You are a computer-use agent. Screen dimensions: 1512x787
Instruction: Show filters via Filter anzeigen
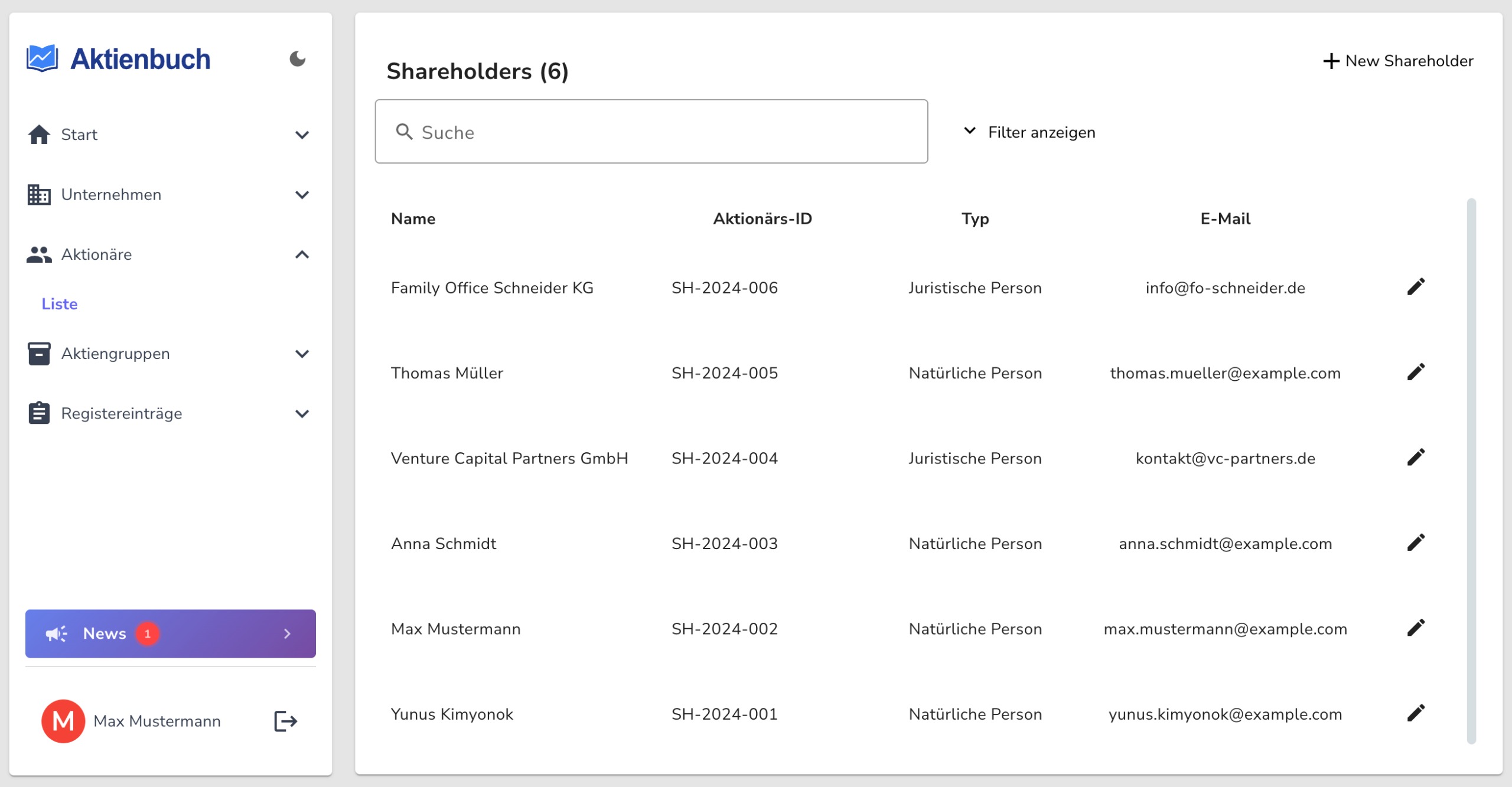point(1029,132)
